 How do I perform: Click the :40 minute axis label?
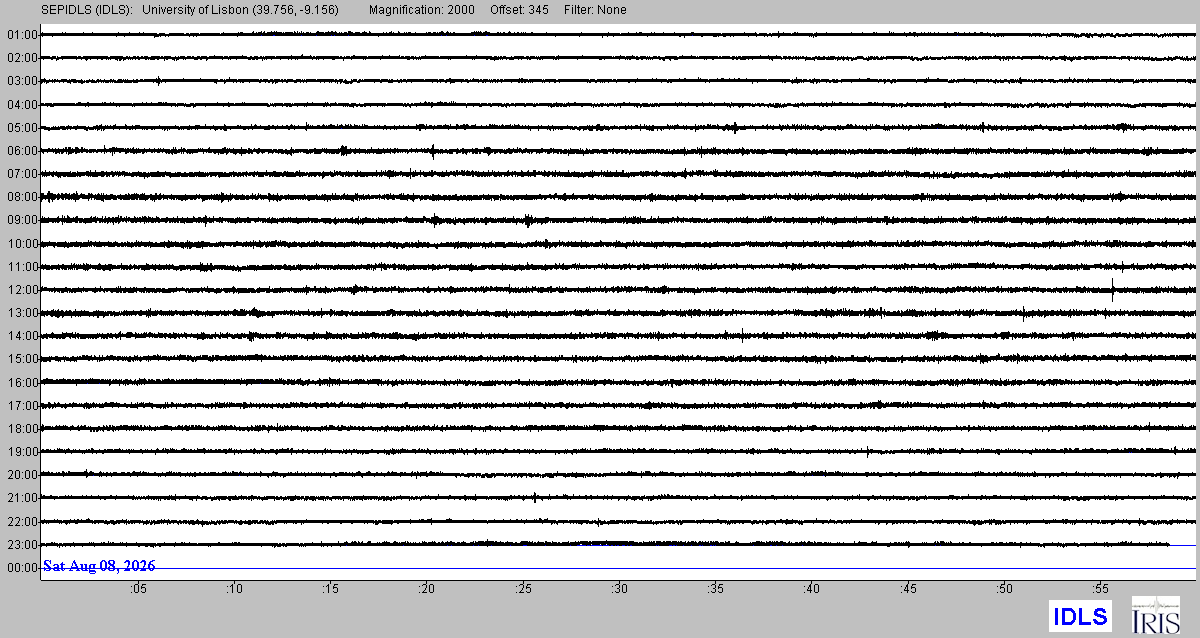tap(812, 589)
